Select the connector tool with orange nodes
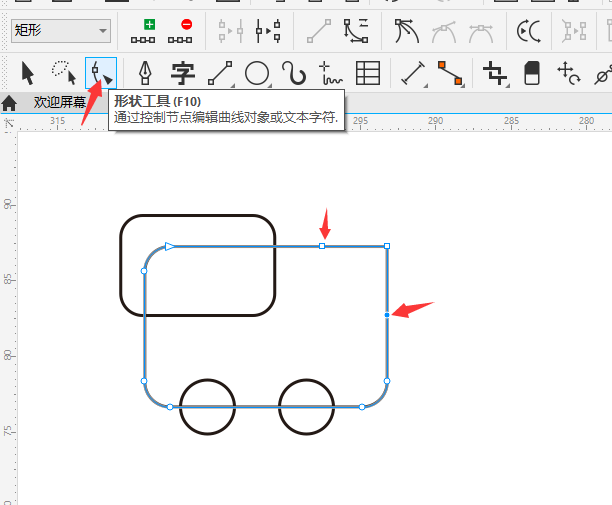The width and height of the screenshot is (612, 505). pos(450,73)
